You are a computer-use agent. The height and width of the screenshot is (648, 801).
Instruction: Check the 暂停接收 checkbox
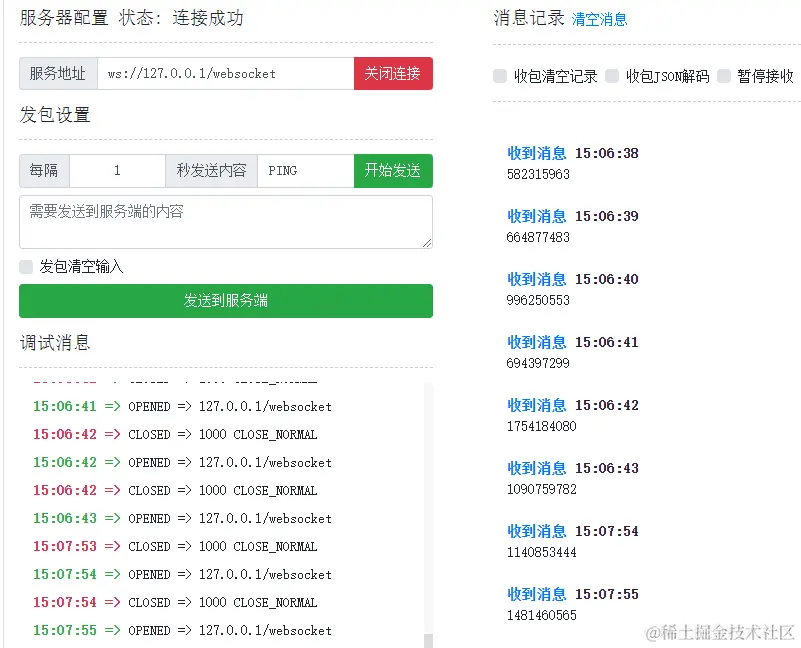click(x=724, y=76)
